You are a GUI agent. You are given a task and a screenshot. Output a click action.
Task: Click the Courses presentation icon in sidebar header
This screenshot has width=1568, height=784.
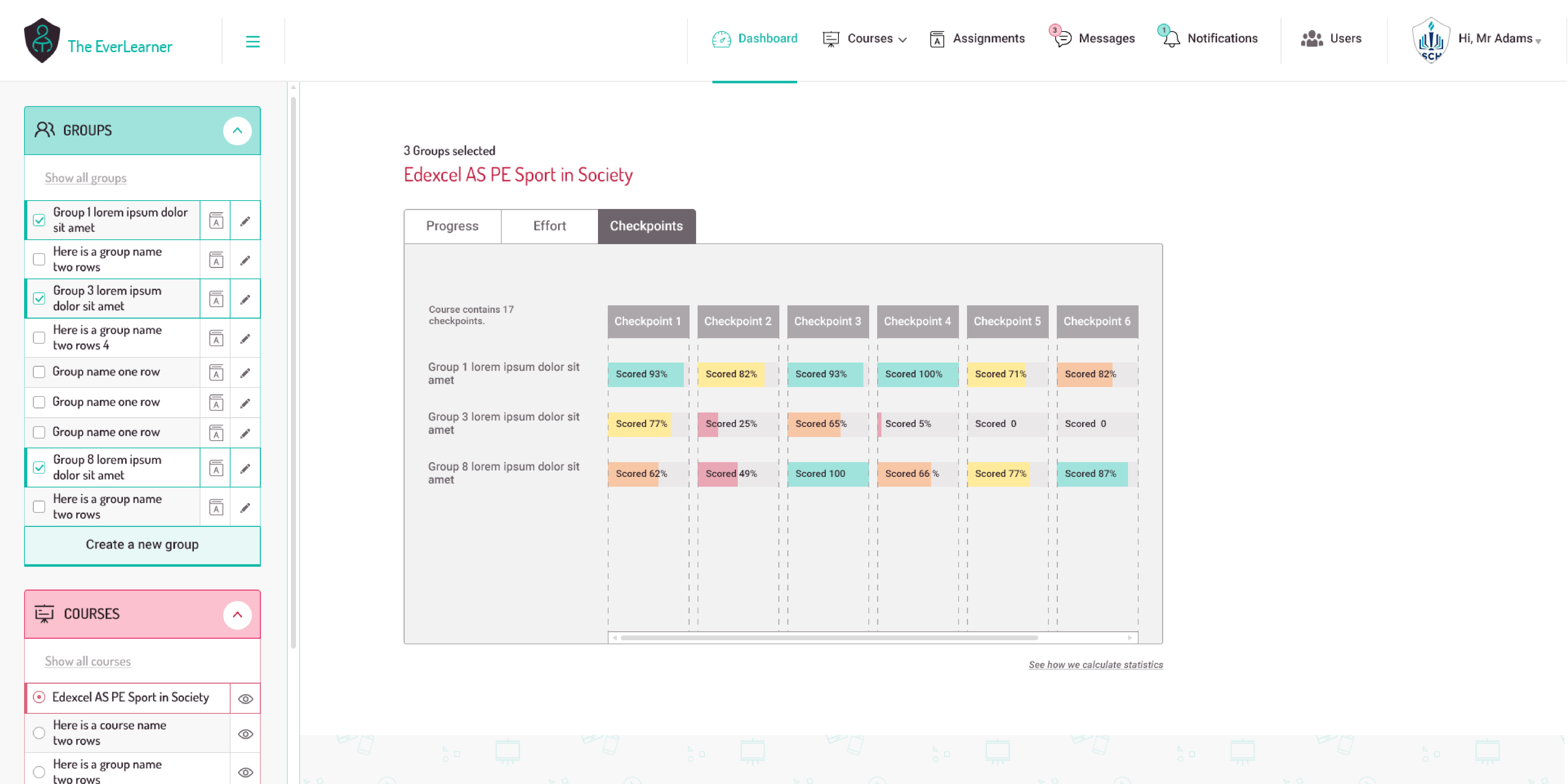click(44, 614)
